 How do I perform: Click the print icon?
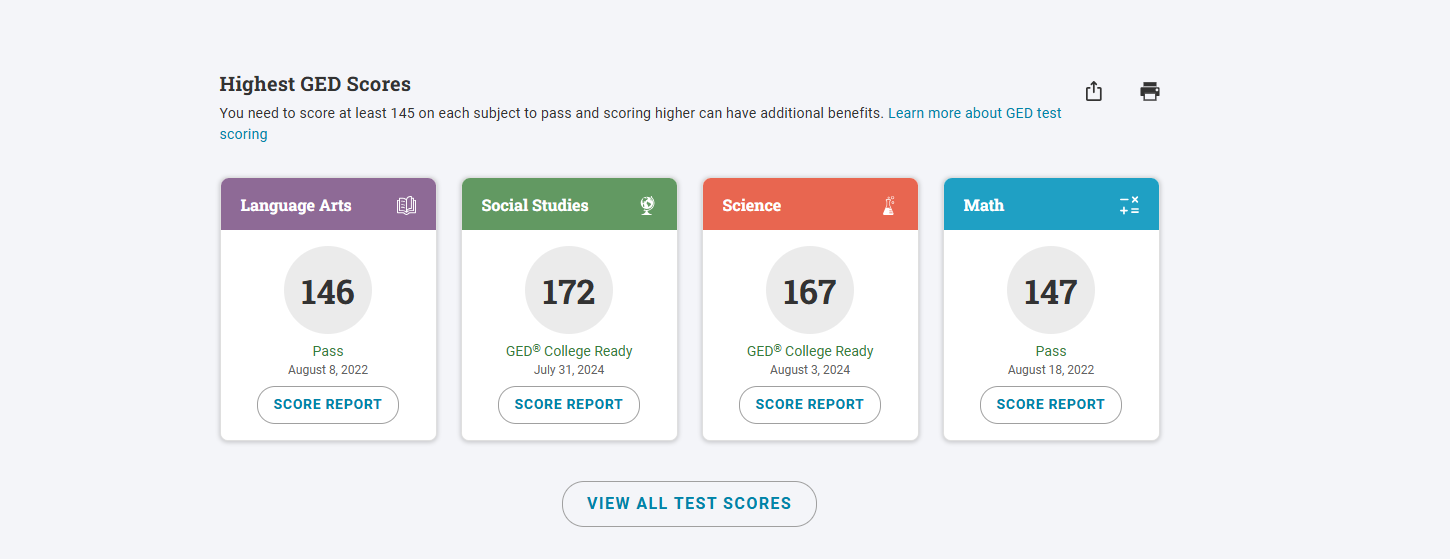click(x=1150, y=91)
